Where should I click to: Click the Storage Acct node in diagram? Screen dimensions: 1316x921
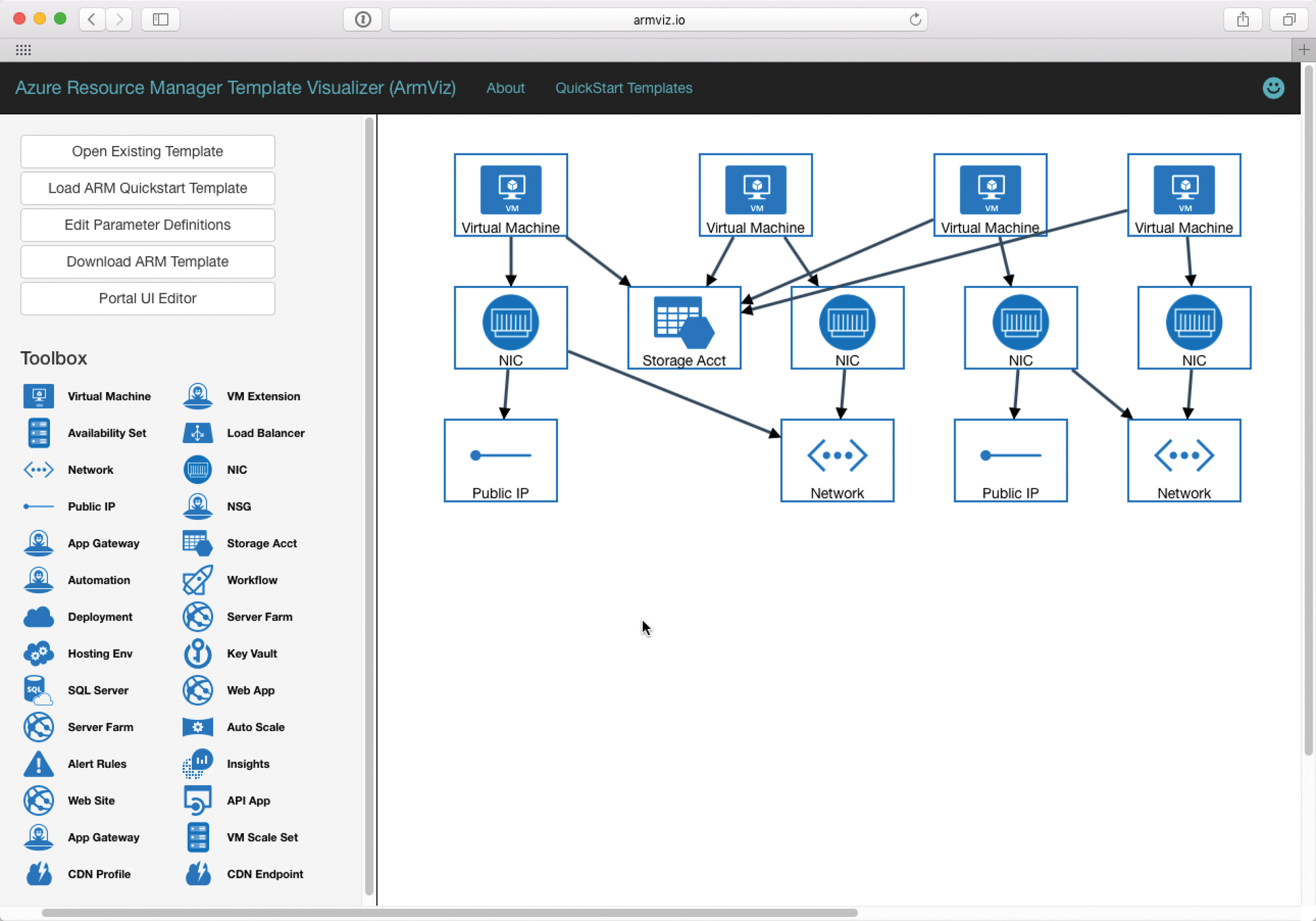(683, 328)
